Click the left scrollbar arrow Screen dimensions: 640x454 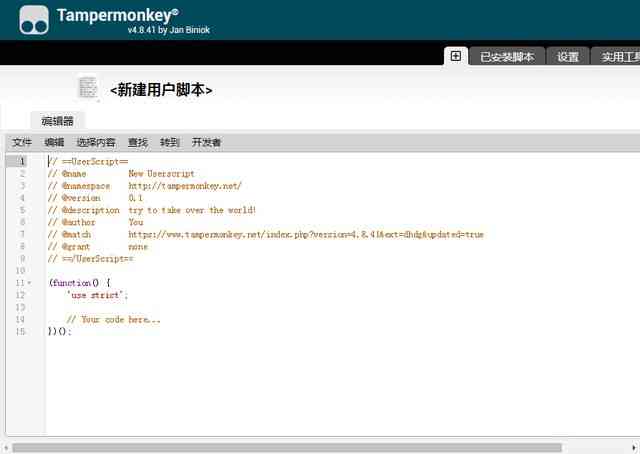[x=6, y=448]
